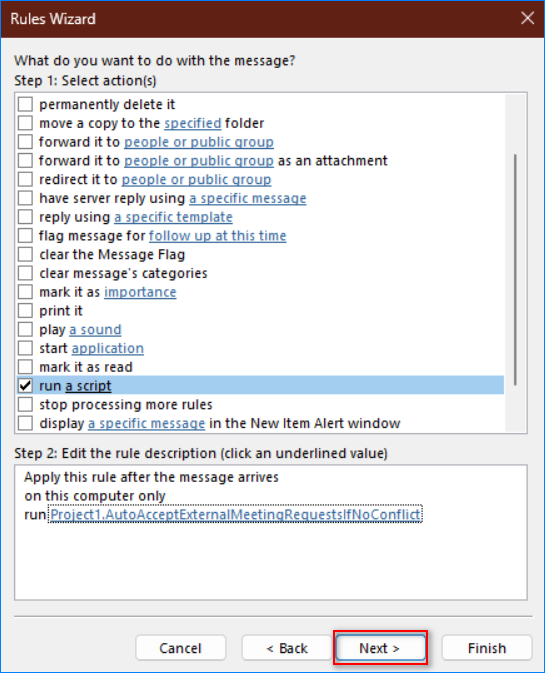This screenshot has height=673, width=545.
Task: Click the actions list vertical scrollbar
Action: click(x=515, y=270)
